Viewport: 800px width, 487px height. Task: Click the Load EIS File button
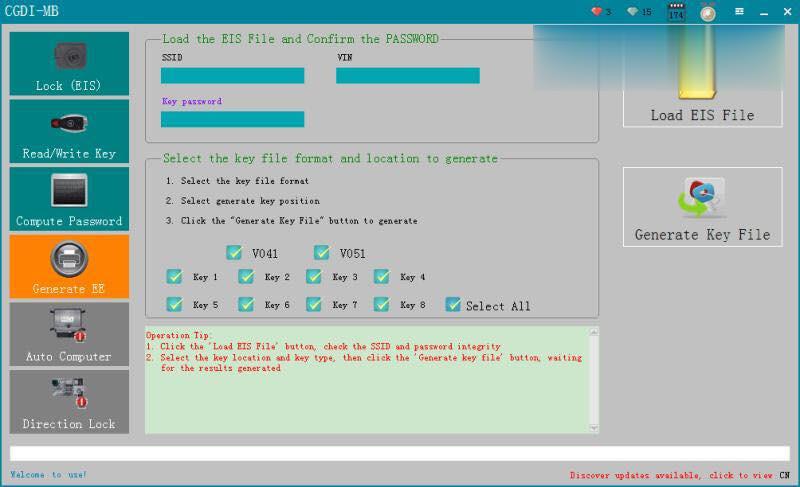[703, 76]
